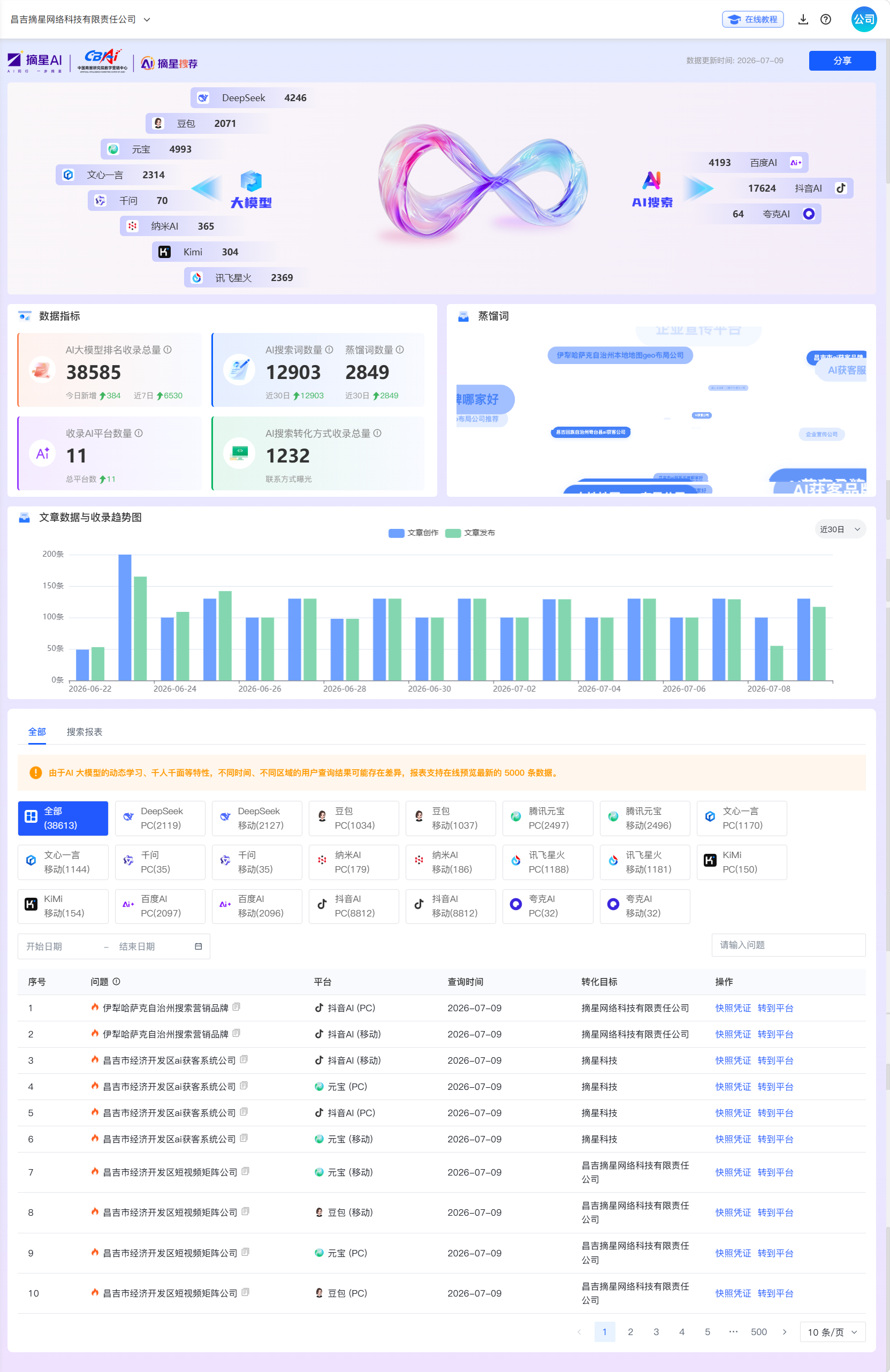Filter by KiMi PC(150)
Viewport: 890px width, 1372px height.
pyautogui.click(x=742, y=862)
